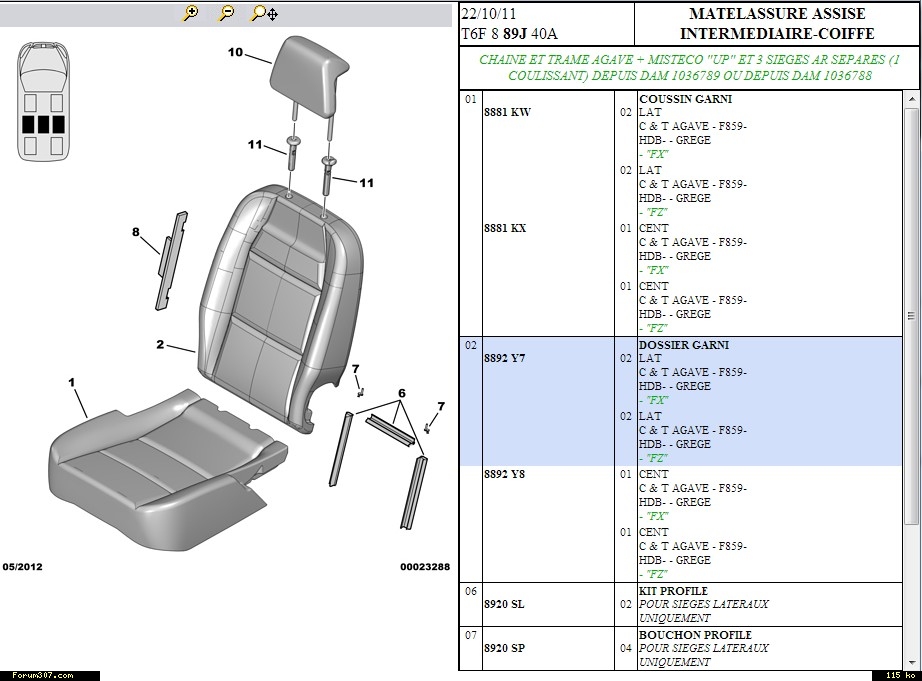The height and width of the screenshot is (681, 922).
Task: Click the zoom out magnifier icon
Action: (x=227, y=13)
